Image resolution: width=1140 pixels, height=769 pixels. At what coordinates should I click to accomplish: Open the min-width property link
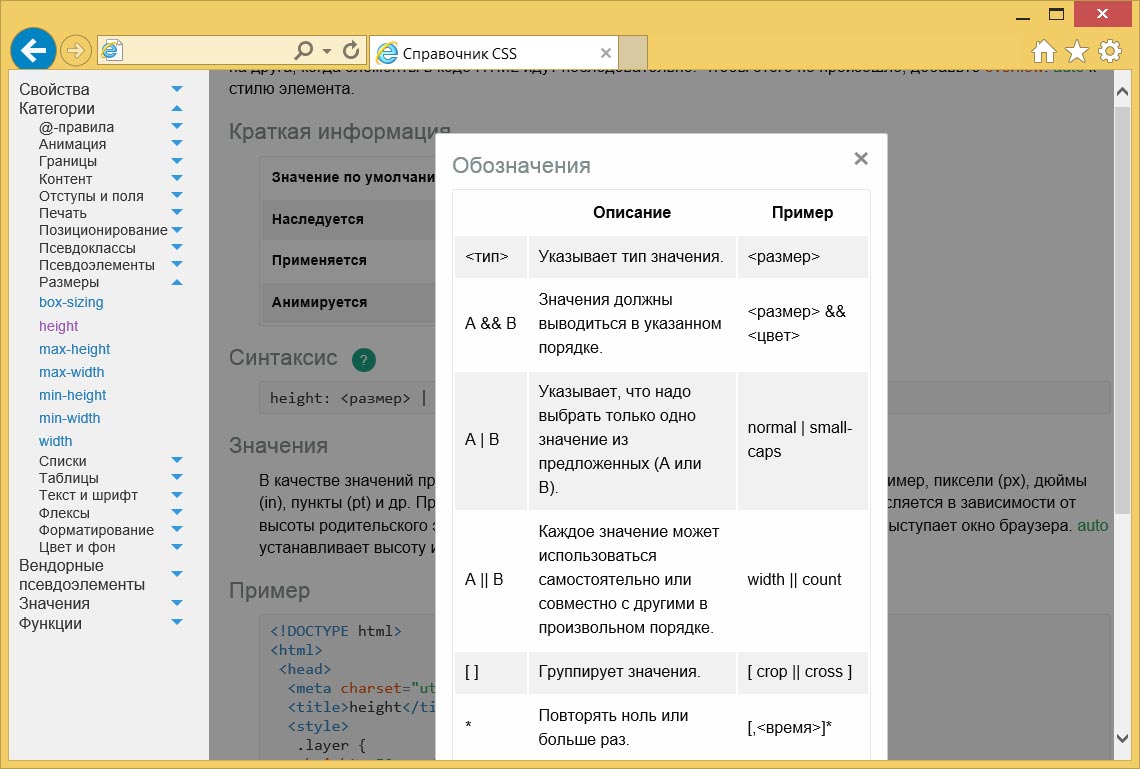(69, 418)
